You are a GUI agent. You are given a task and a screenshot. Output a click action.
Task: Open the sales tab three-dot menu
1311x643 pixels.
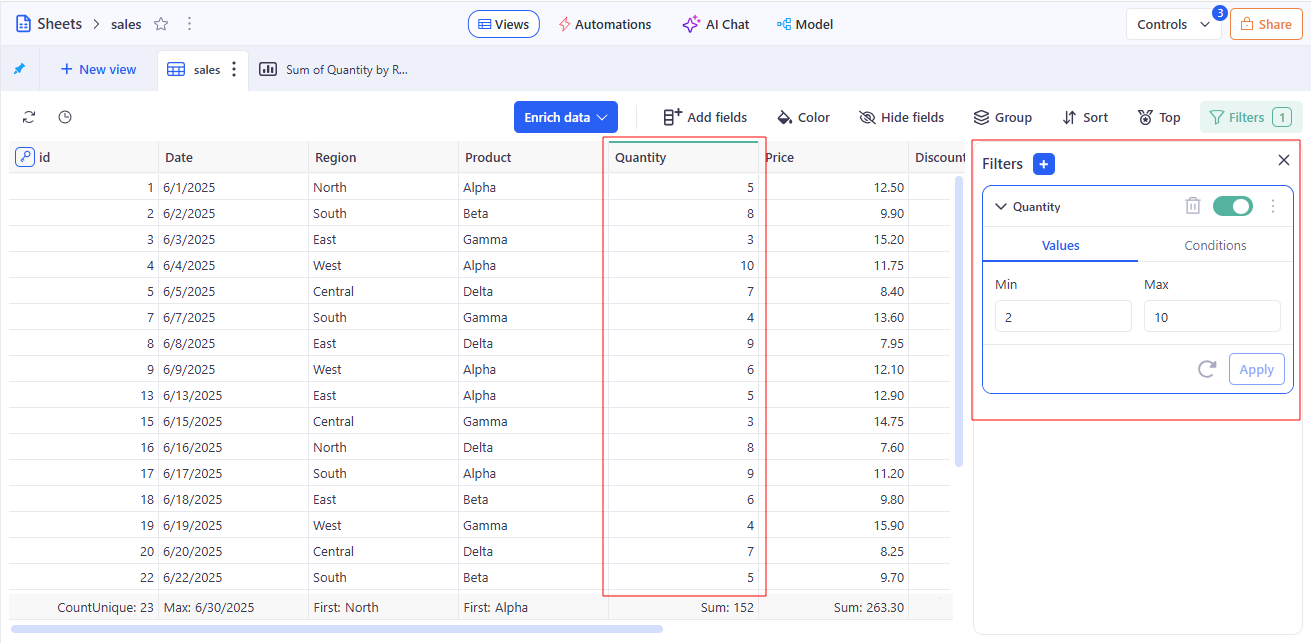click(234, 69)
